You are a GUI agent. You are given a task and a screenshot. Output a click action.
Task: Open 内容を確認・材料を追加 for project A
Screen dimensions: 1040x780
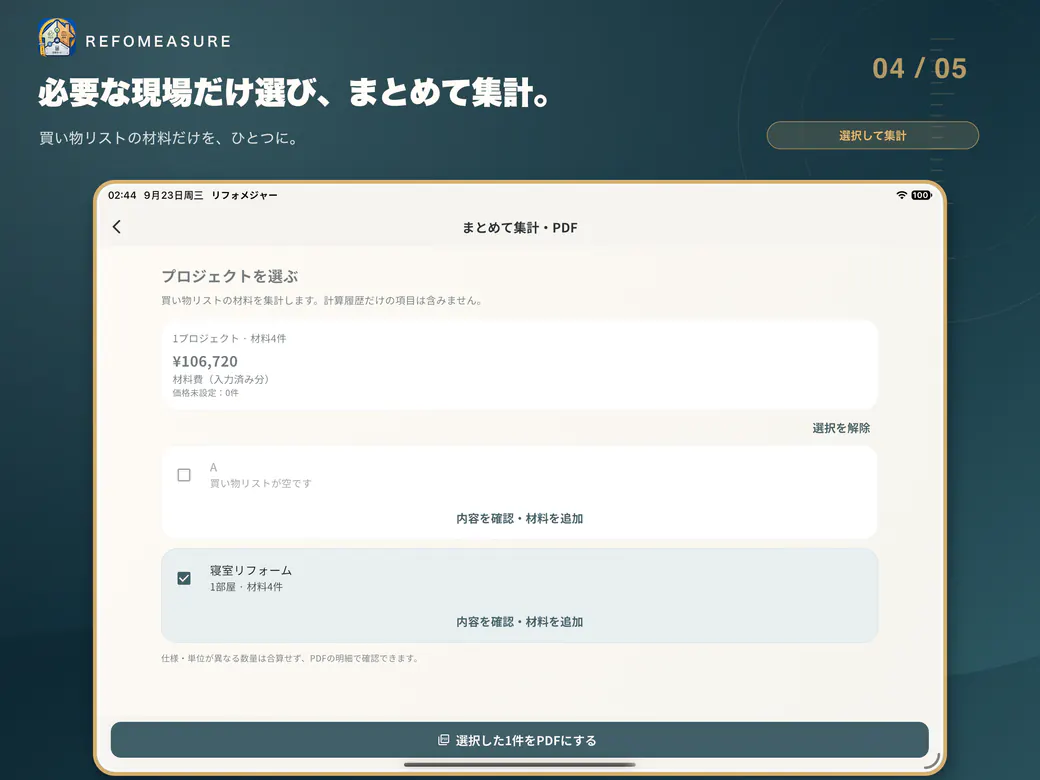(x=519, y=519)
